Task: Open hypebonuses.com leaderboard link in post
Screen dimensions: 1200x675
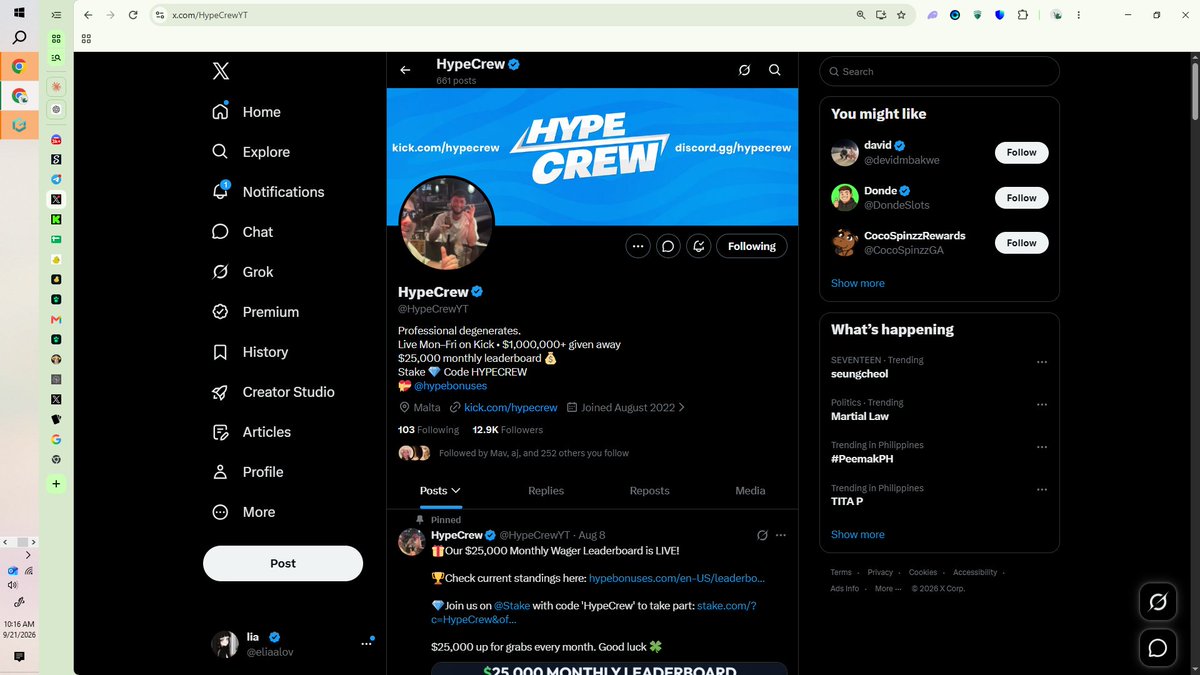Action: (677, 578)
